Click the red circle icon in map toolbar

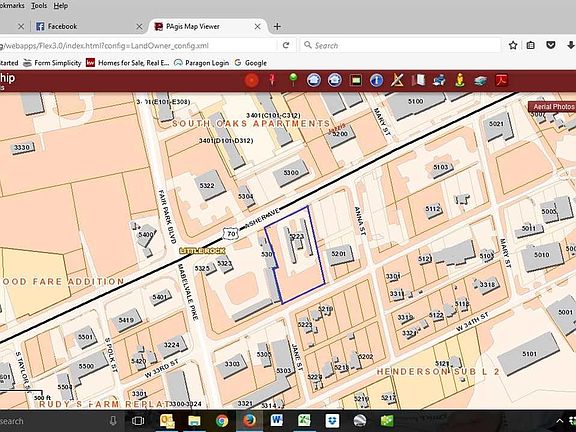pyautogui.click(x=252, y=80)
